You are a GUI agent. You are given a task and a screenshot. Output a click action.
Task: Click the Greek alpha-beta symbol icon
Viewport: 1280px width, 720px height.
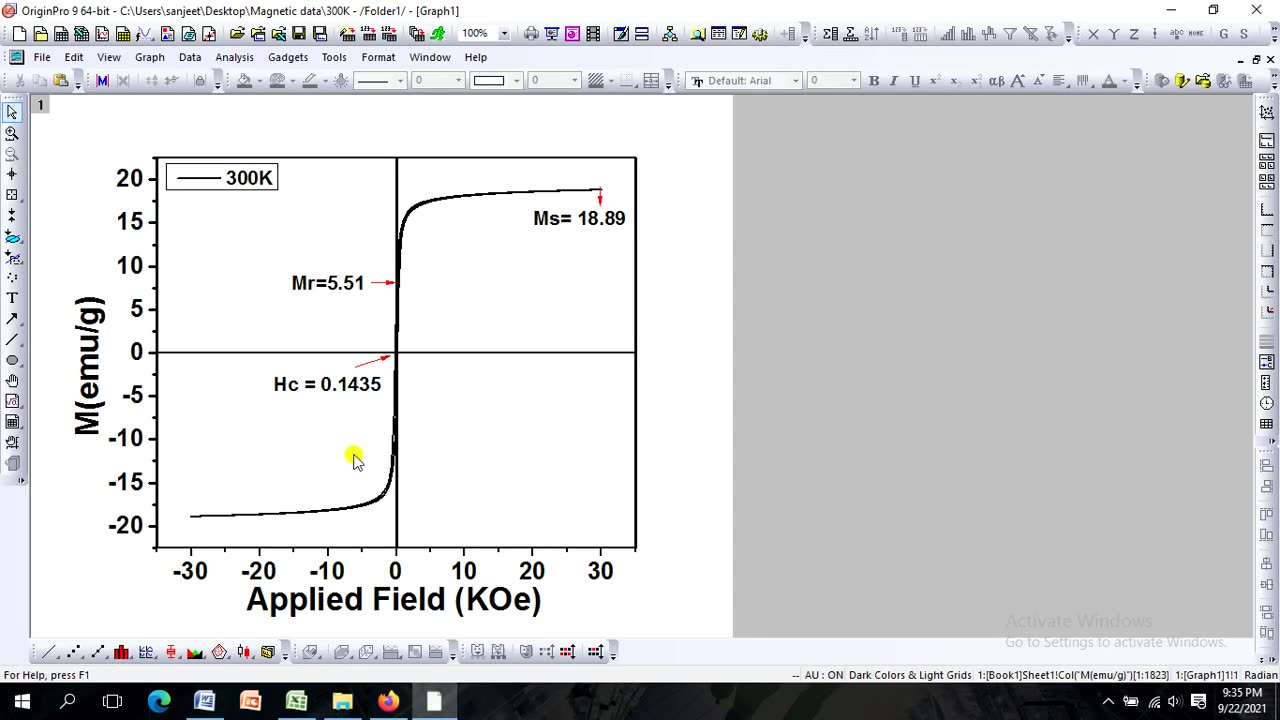click(996, 81)
